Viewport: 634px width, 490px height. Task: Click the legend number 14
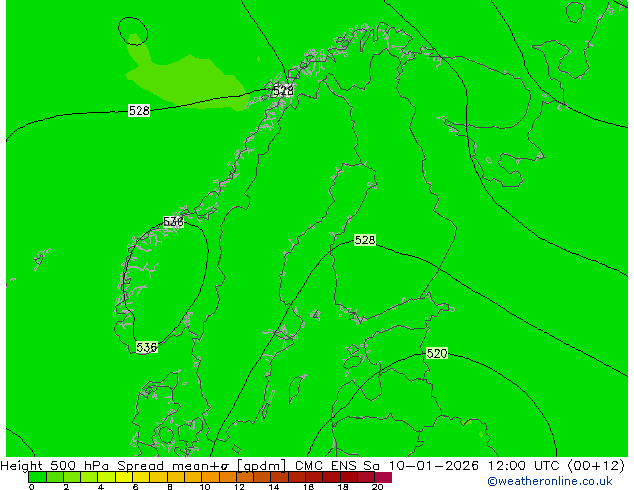pyautogui.click(x=274, y=487)
